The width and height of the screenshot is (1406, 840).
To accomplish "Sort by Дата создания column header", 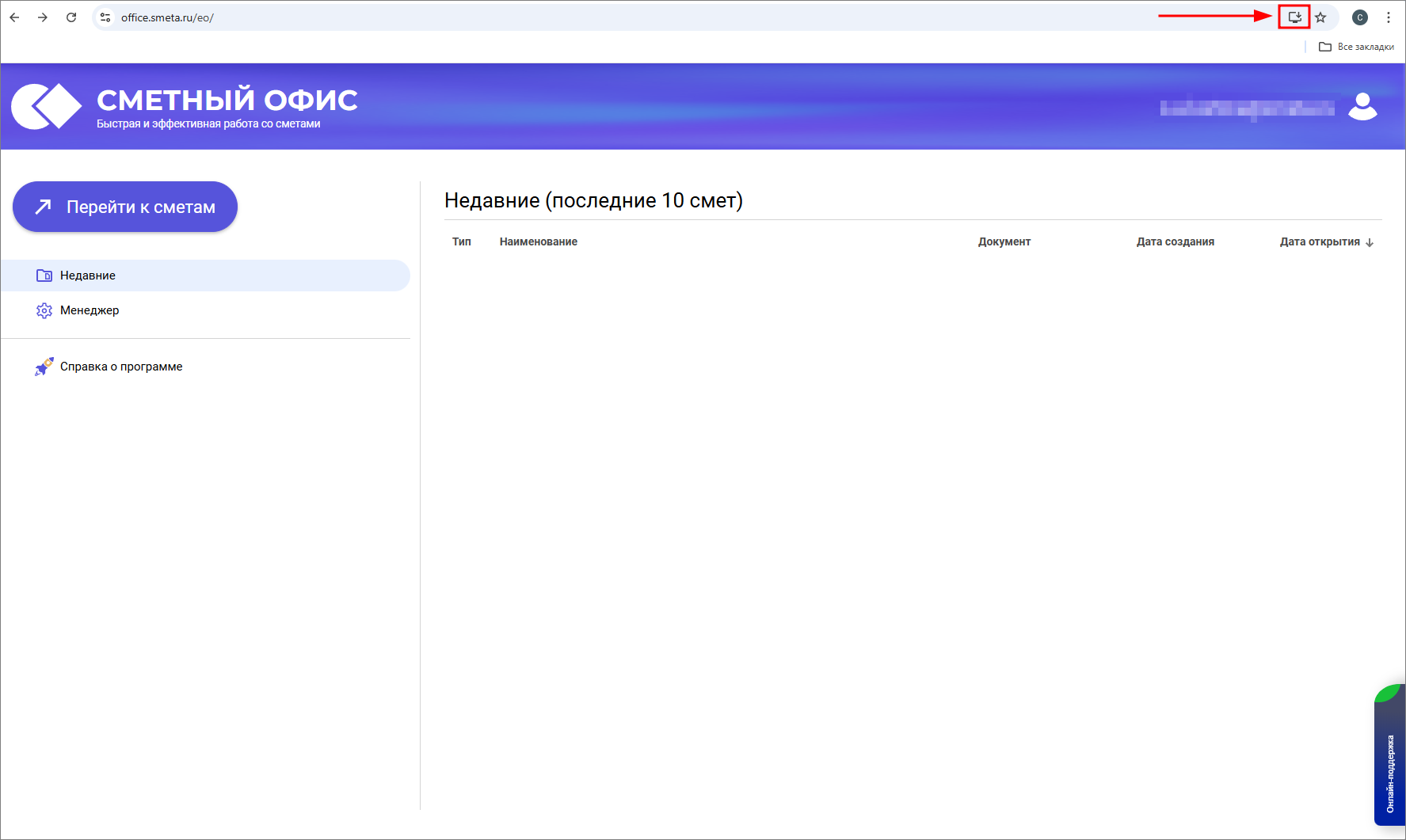I will 1175,241.
